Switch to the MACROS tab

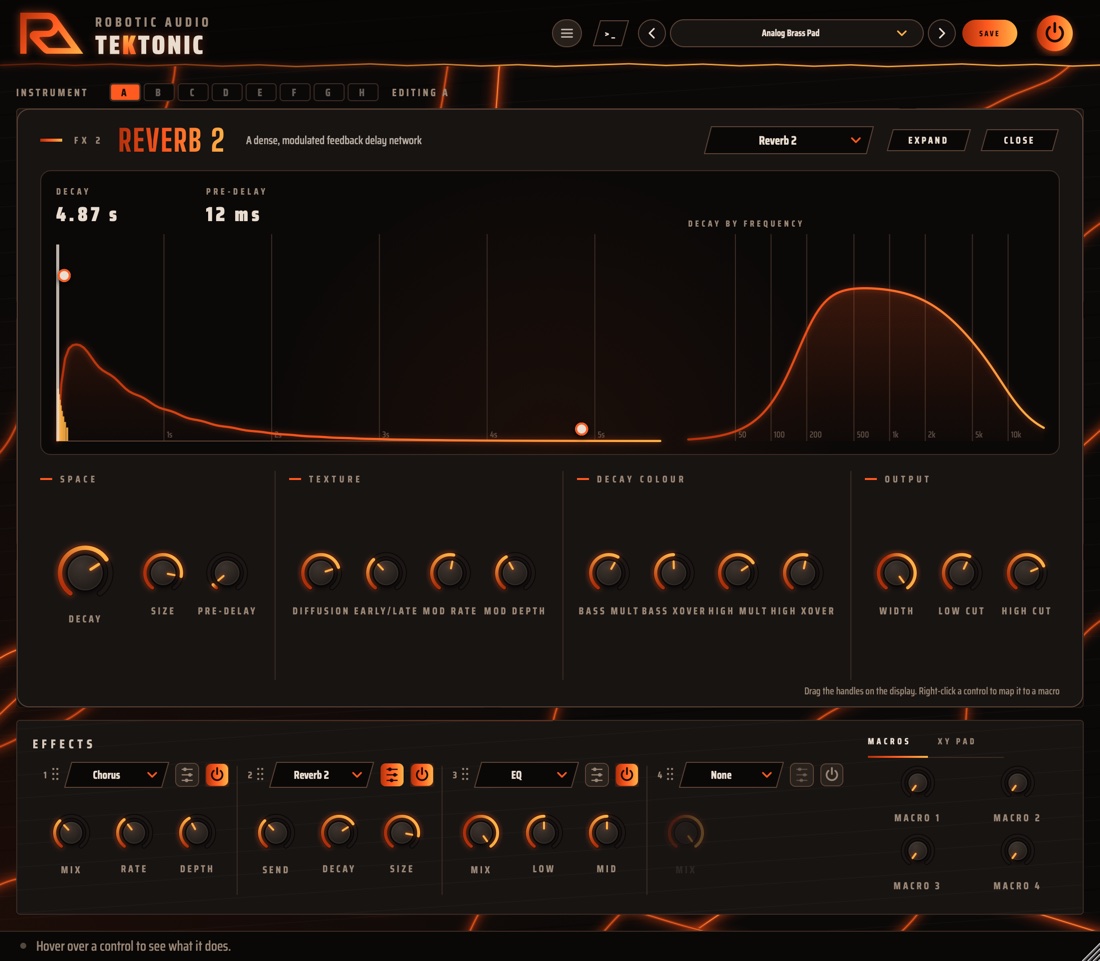(x=889, y=741)
